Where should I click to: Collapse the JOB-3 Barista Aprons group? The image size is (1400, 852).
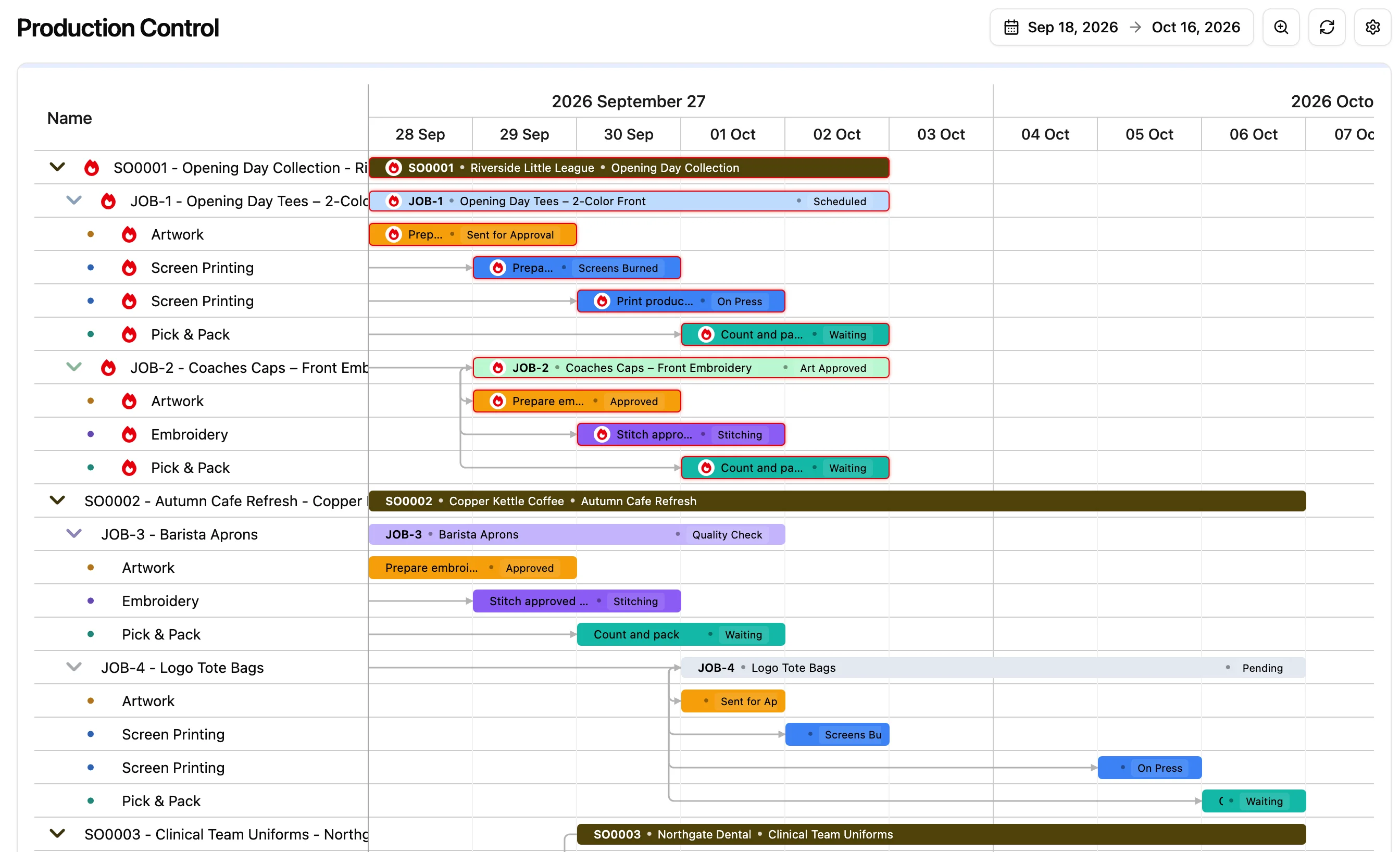[74, 534]
